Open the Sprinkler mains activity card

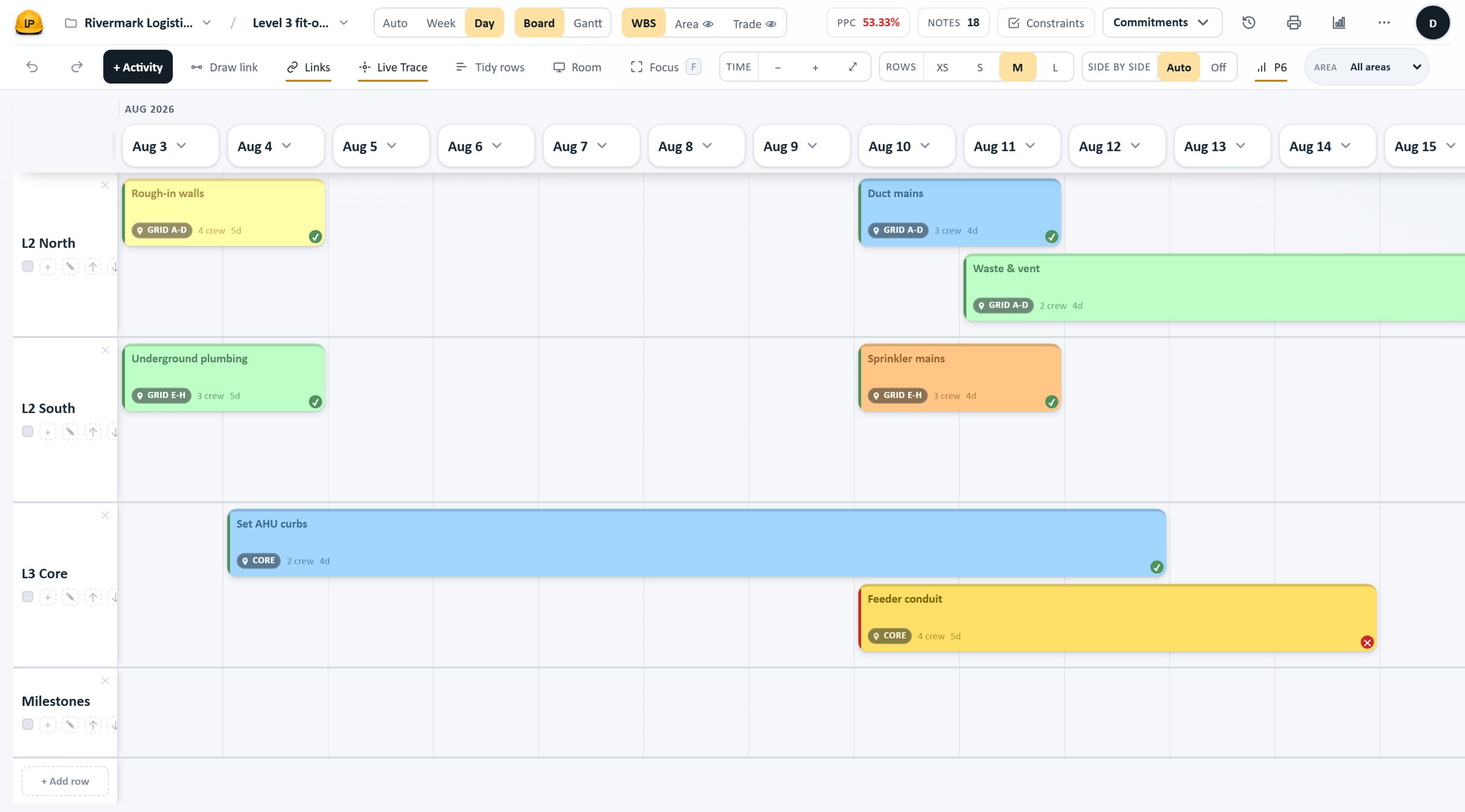[x=960, y=378]
